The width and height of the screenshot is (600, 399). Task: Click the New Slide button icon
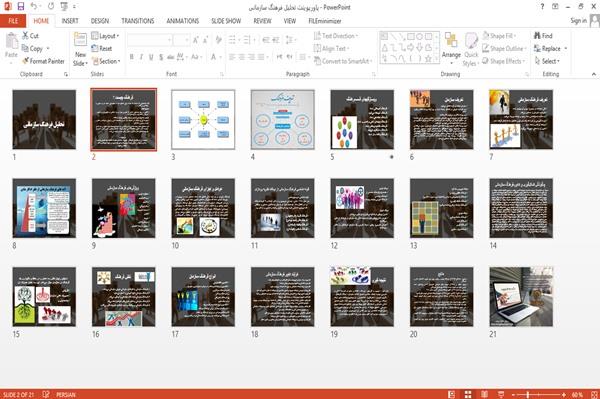click(x=80, y=40)
